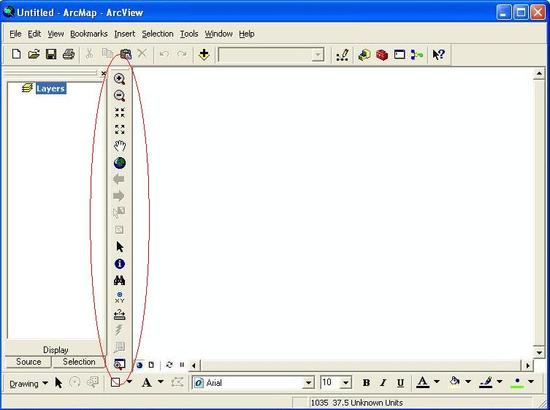Select the Measure tool
550x410 pixels.
pos(120,314)
